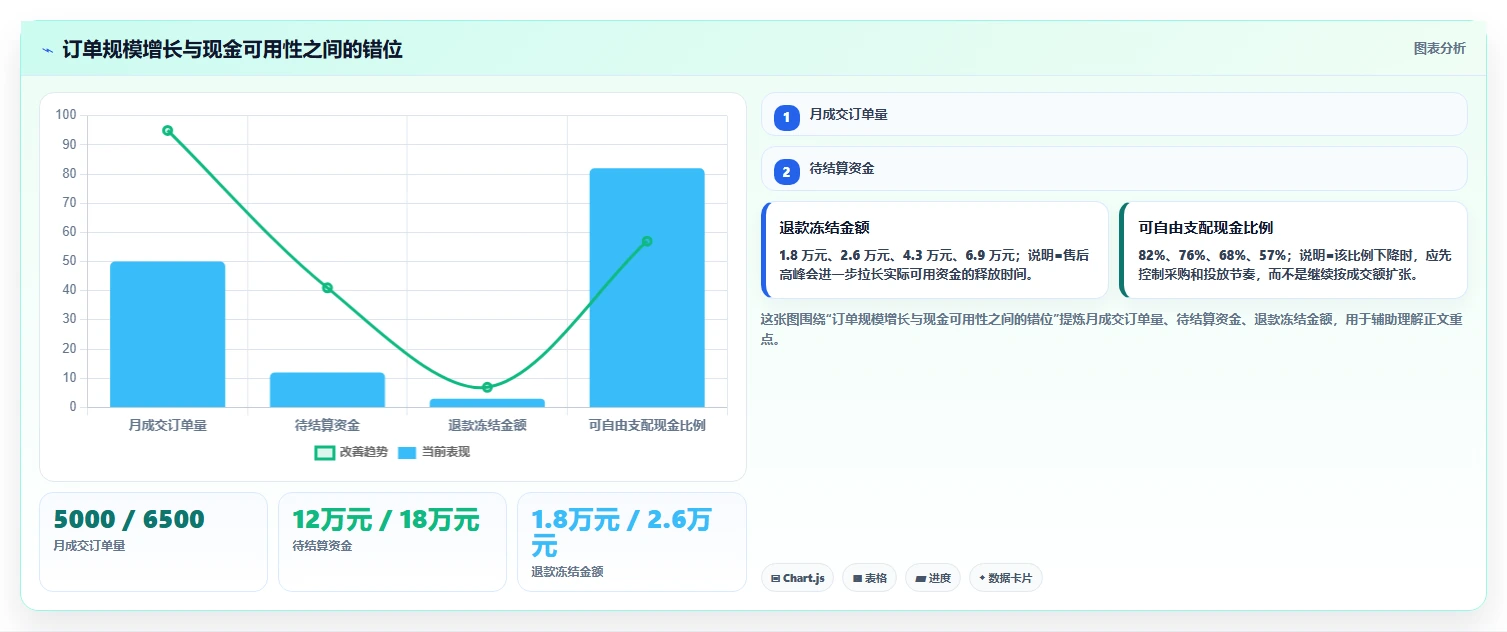Image resolution: width=1507 pixels, height=632 pixels.
Task: Click the y-axis value 100
Action: pos(66,115)
